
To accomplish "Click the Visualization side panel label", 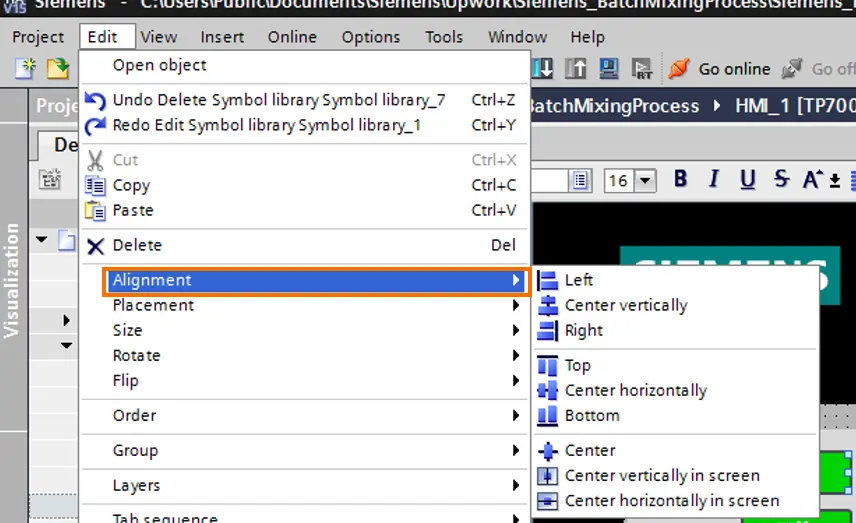I will [11, 281].
